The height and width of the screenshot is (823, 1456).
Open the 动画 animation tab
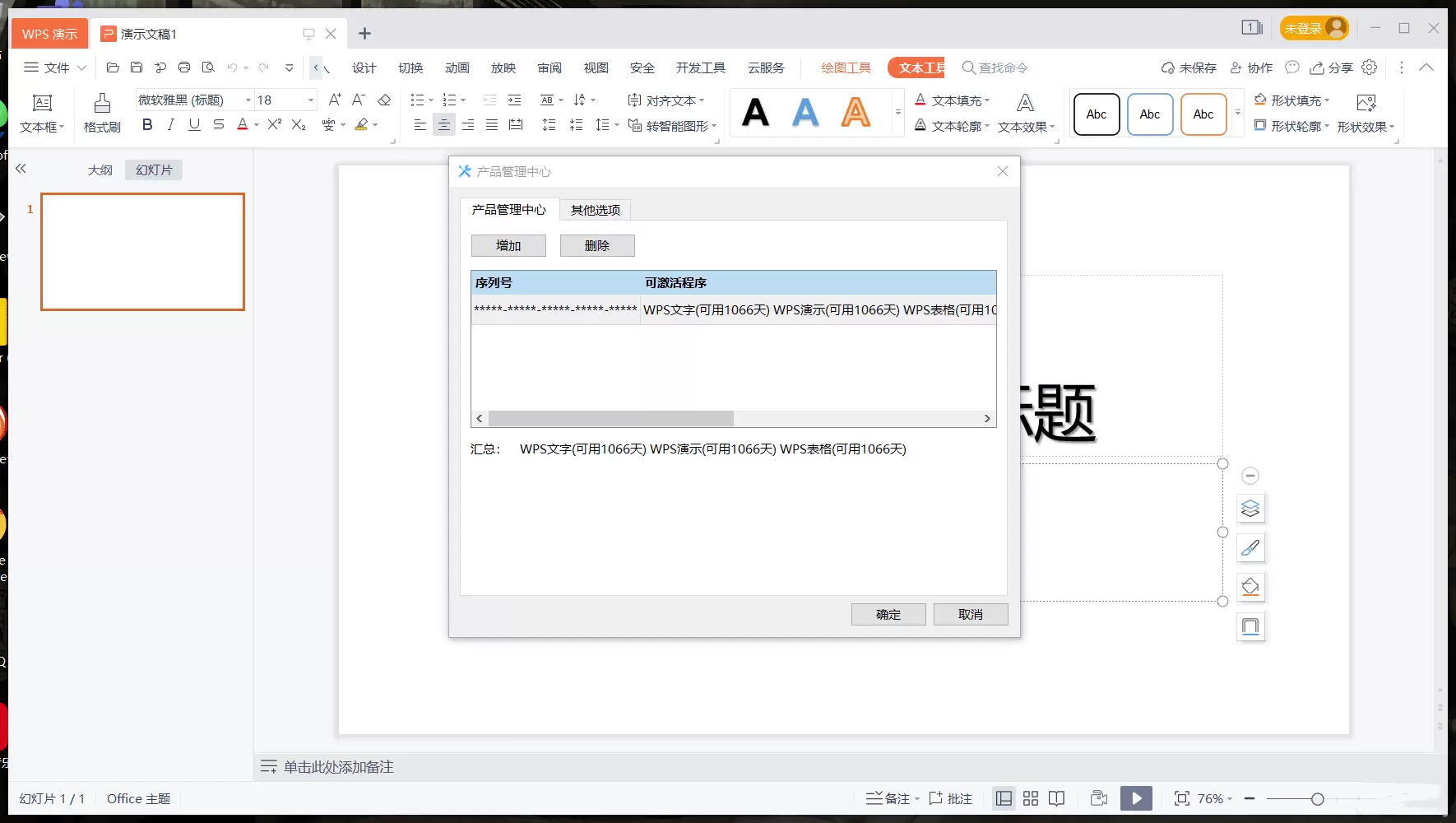[457, 67]
